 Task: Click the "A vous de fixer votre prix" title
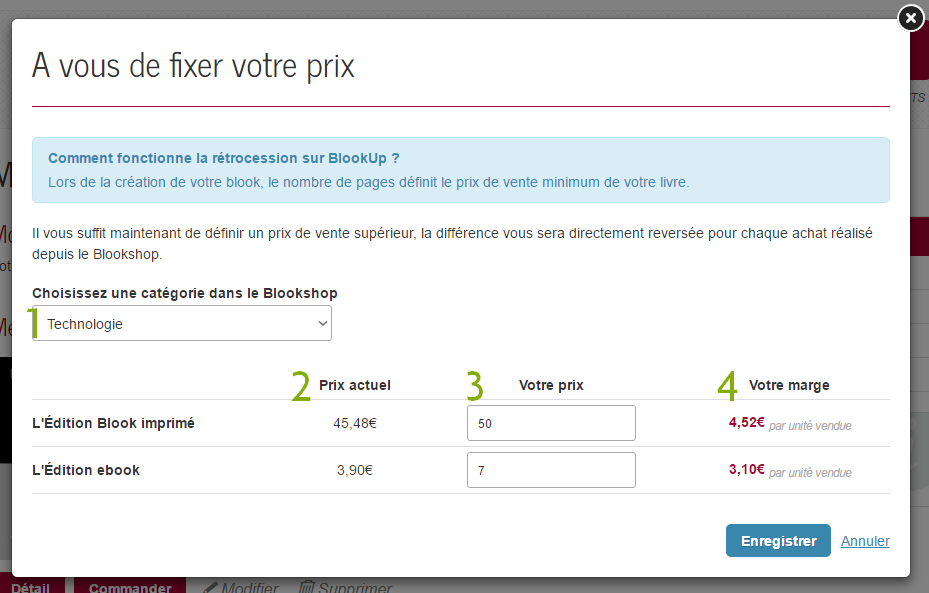coord(193,66)
